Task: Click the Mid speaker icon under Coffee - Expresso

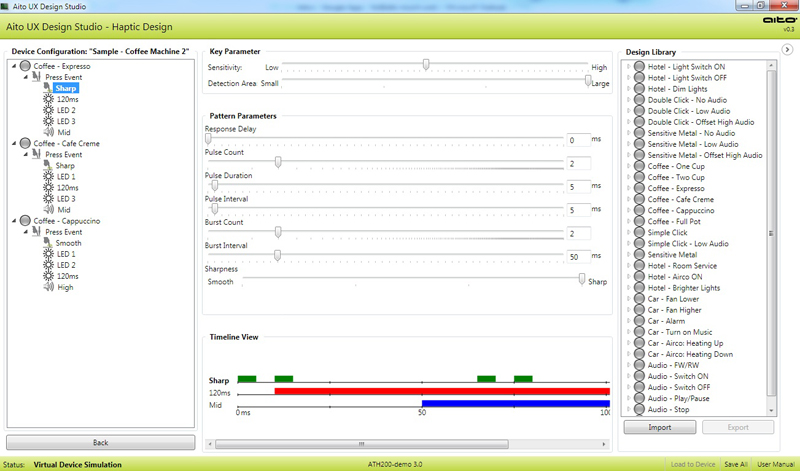Action: (x=48, y=132)
